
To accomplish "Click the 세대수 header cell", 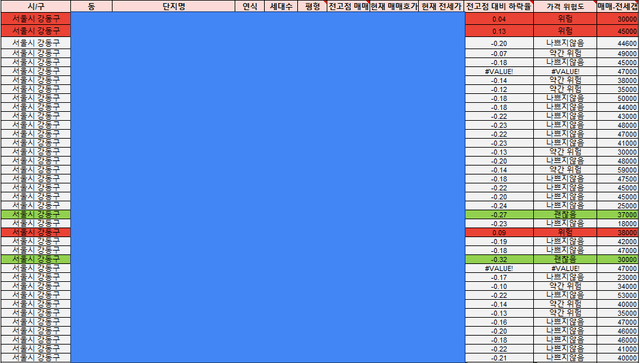I will tap(281, 6).
